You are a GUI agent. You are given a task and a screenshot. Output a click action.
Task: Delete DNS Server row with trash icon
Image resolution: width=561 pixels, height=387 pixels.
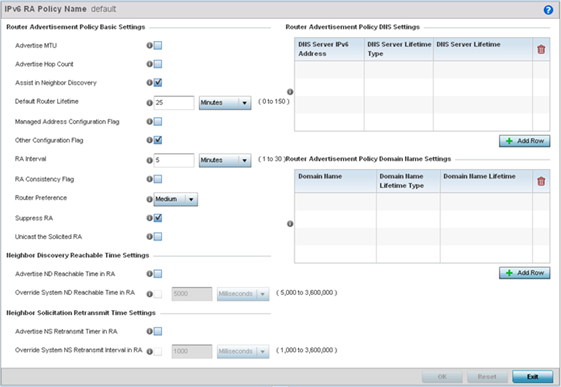click(541, 49)
